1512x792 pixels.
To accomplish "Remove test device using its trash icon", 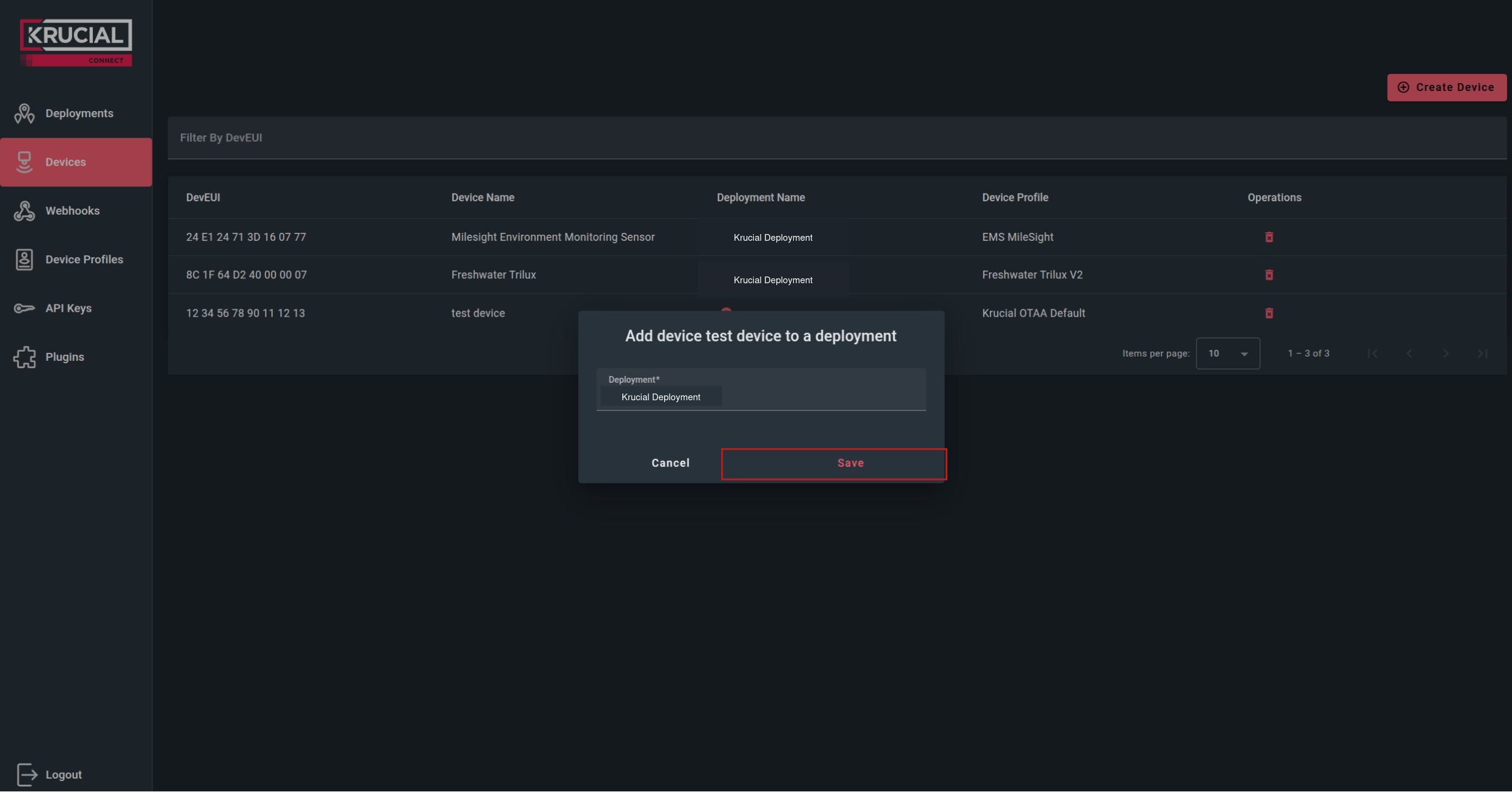I will pos(1269,313).
